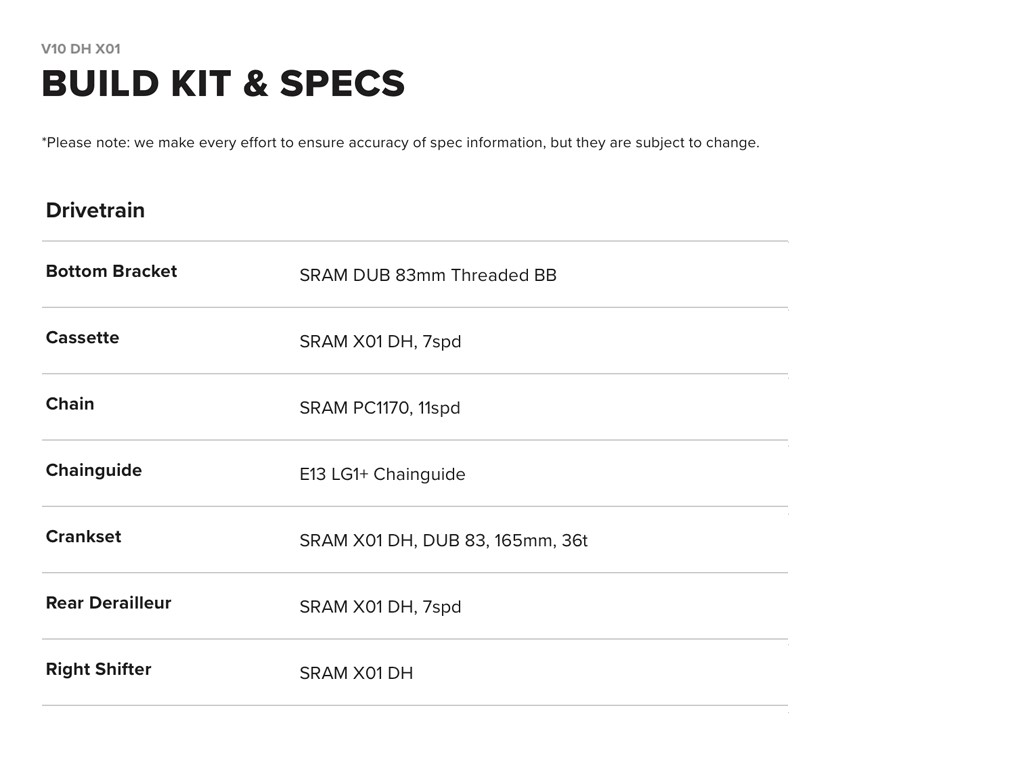Click the V10 DH X01 model label
1024x768 pixels.
[81, 49]
